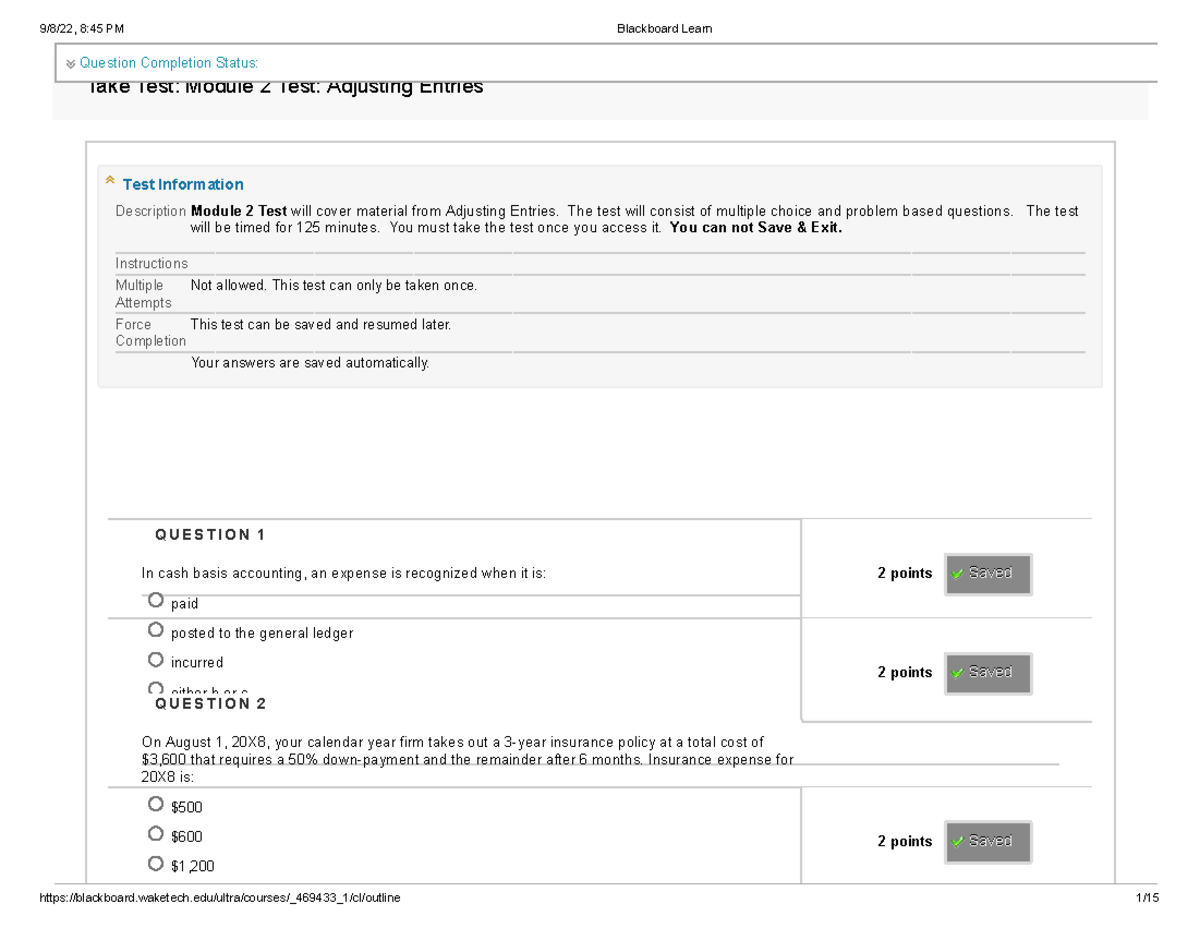Screen dimensions: 1200x928
Task: Click the blue double-chevron icon before Question Completion Status
Action: coord(69,63)
